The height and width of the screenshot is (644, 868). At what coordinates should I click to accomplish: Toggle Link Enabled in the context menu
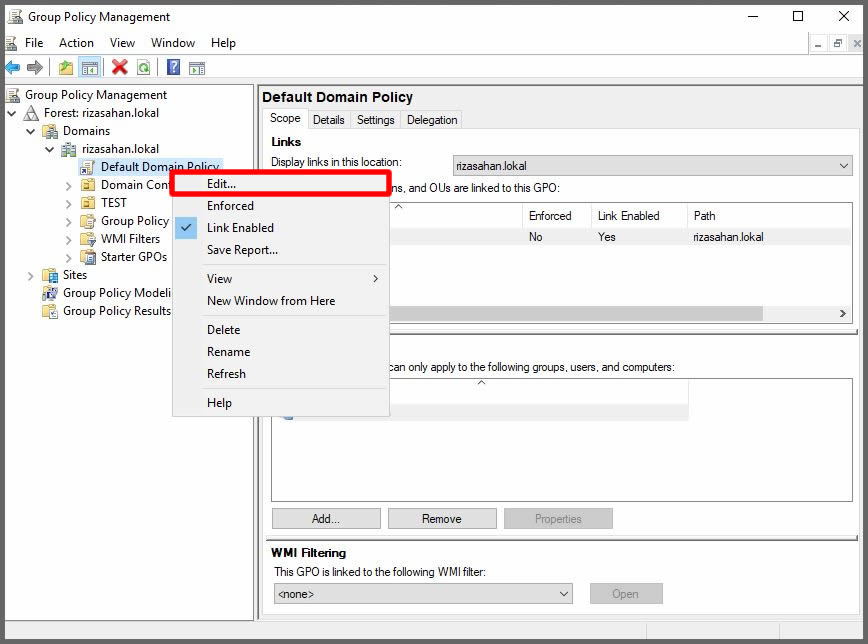tap(281, 228)
